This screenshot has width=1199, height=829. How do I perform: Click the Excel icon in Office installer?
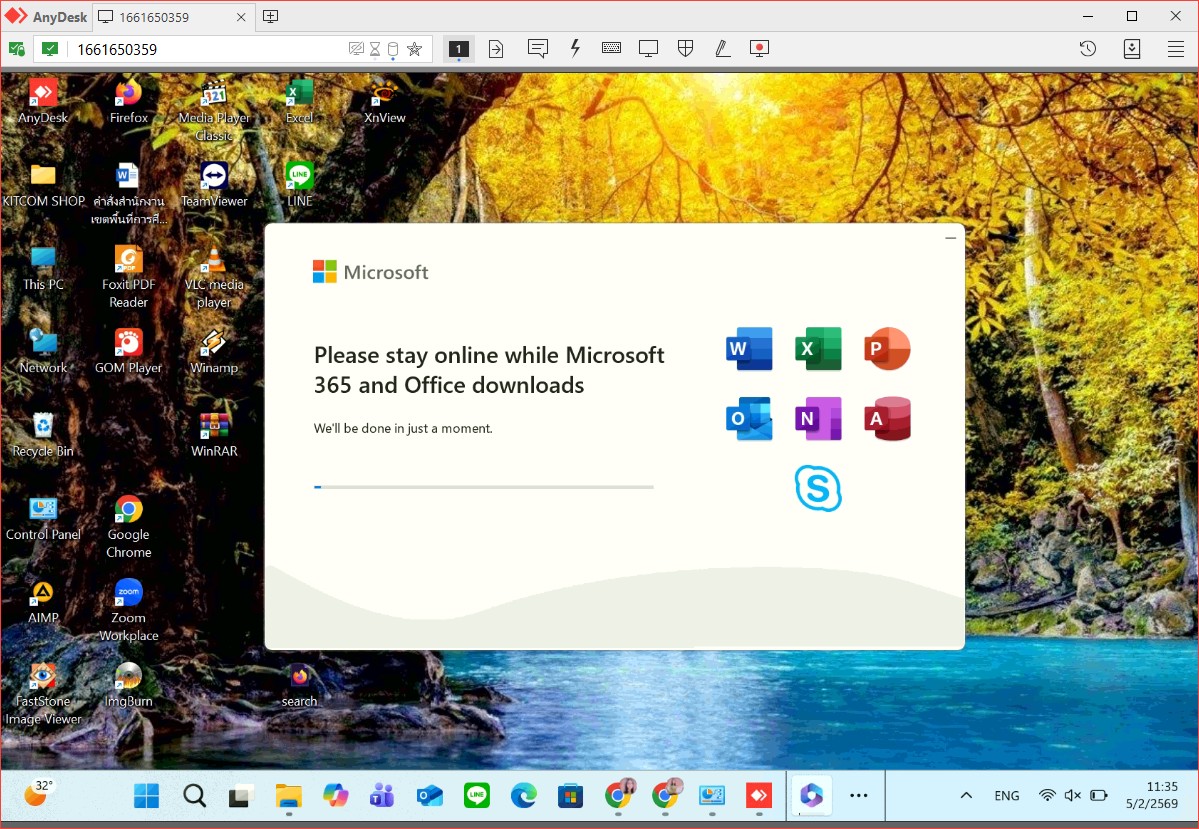[x=818, y=349]
